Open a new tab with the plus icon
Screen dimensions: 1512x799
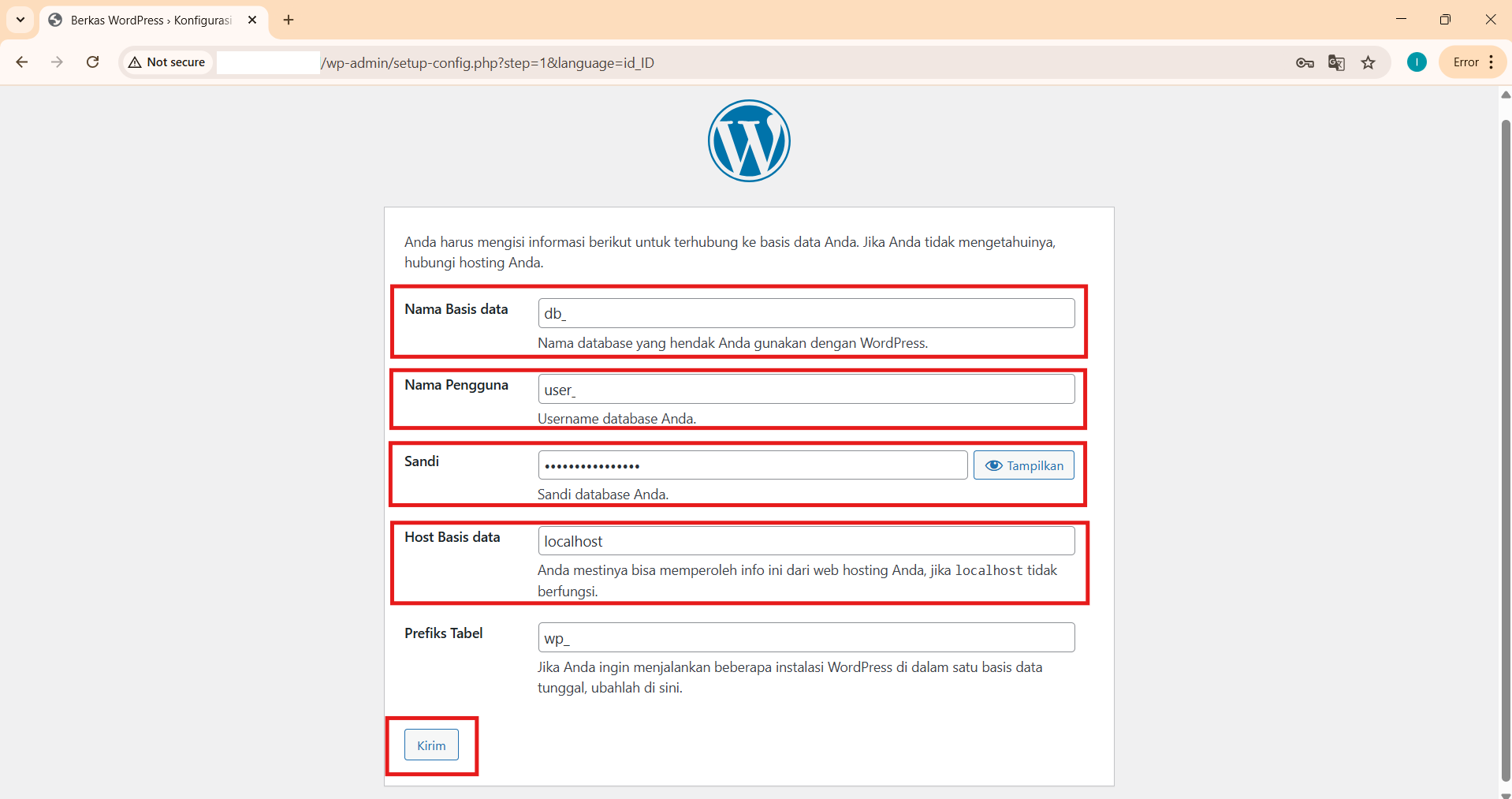(288, 20)
